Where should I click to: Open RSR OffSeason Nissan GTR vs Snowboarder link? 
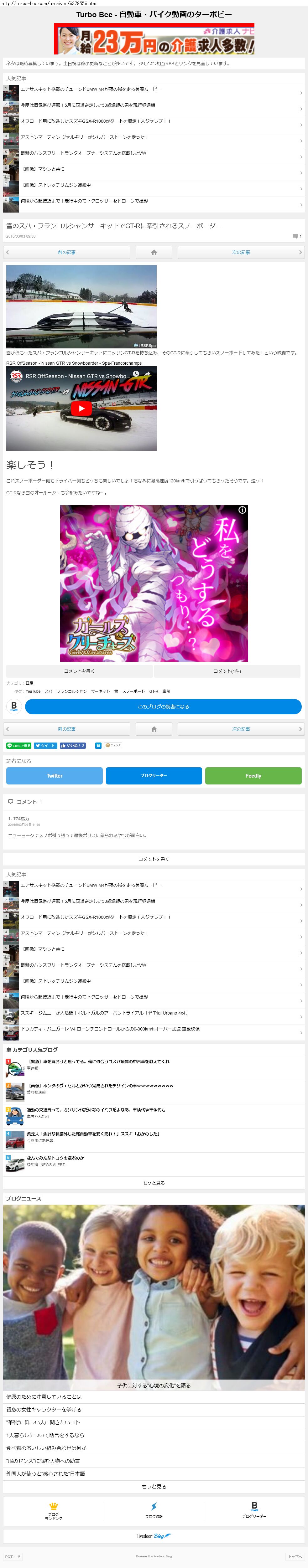click(74, 363)
